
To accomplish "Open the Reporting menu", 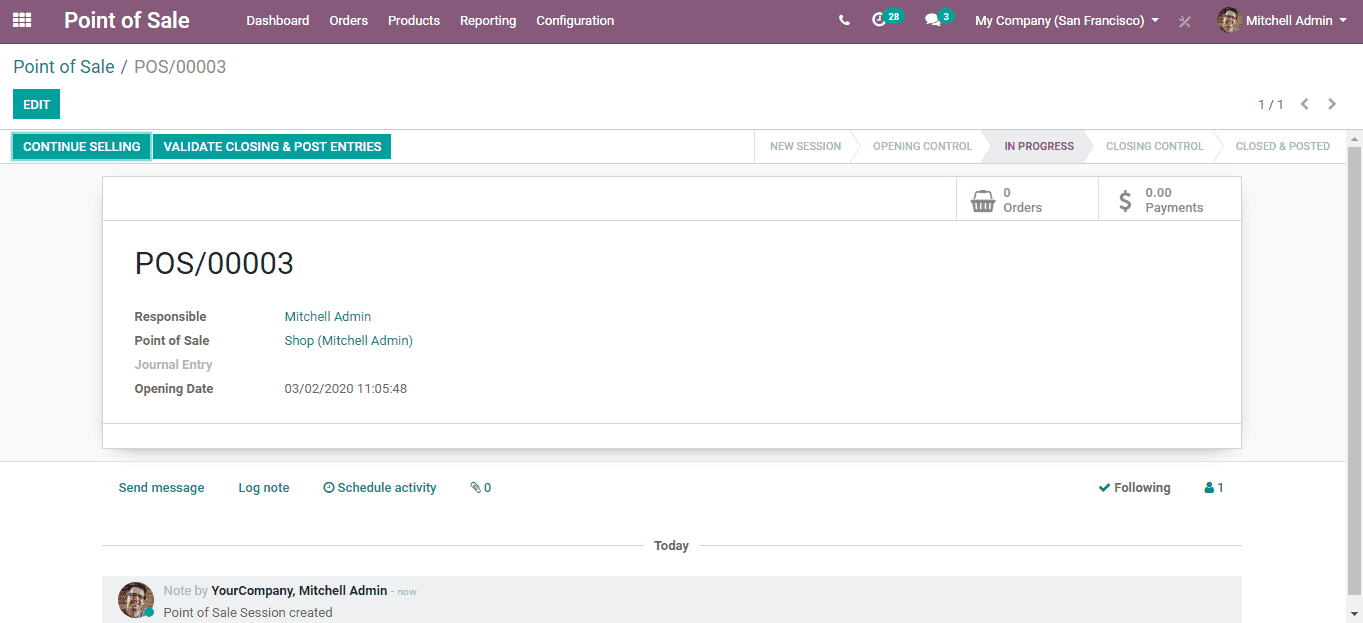I will (x=488, y=20).
